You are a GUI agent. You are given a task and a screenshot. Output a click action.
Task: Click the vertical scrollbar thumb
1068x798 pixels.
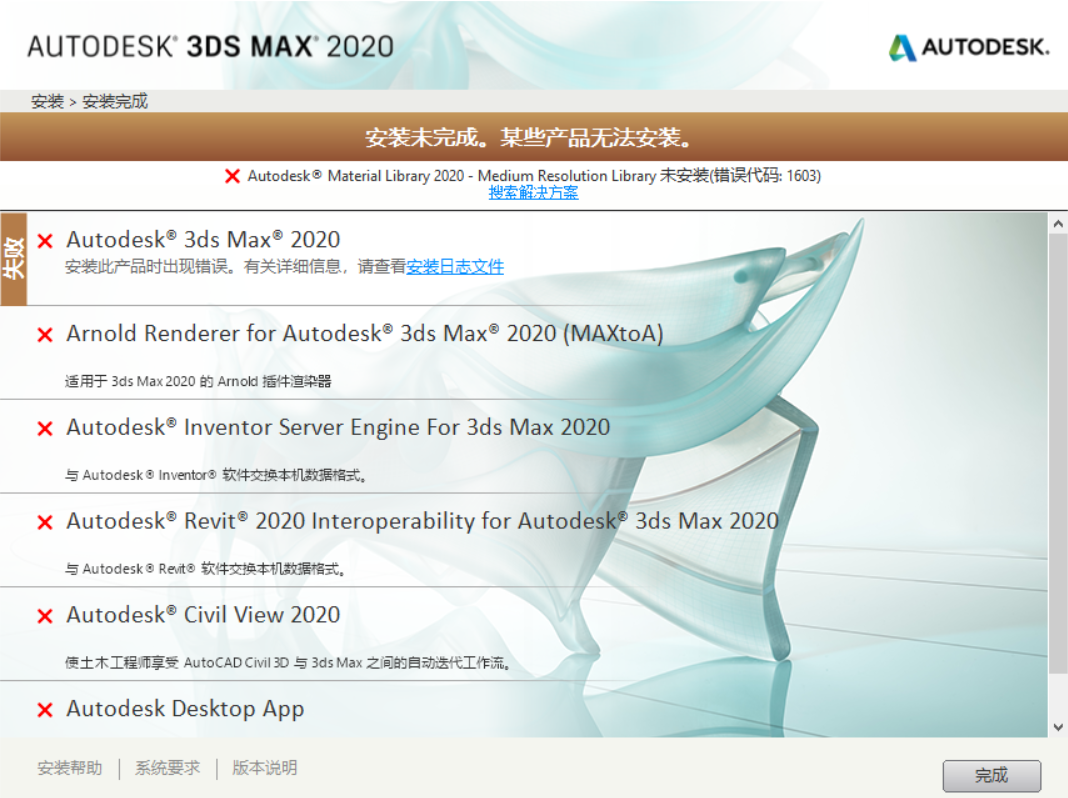coord(1058,453)
